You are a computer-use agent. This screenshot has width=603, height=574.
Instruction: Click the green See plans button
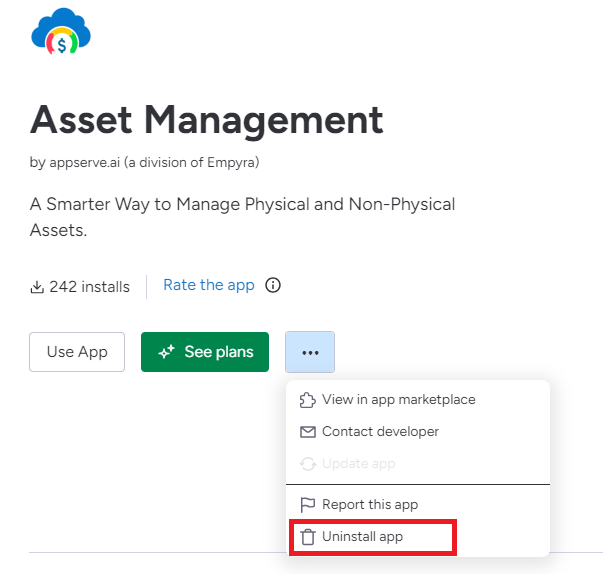point(205,352)
